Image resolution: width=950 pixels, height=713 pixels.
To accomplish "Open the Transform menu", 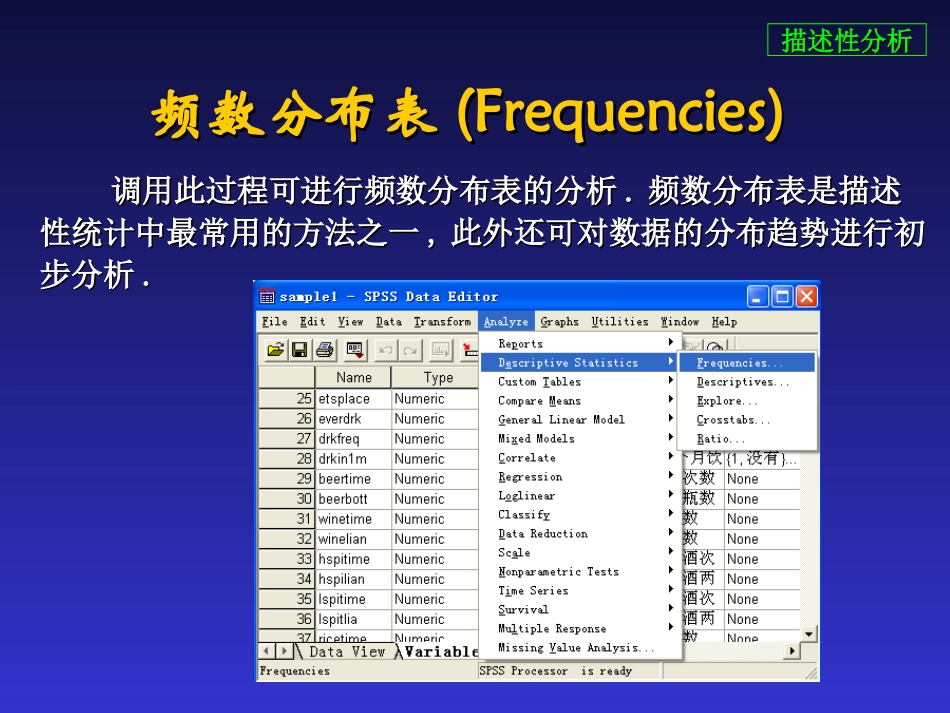I will point(442,322).
